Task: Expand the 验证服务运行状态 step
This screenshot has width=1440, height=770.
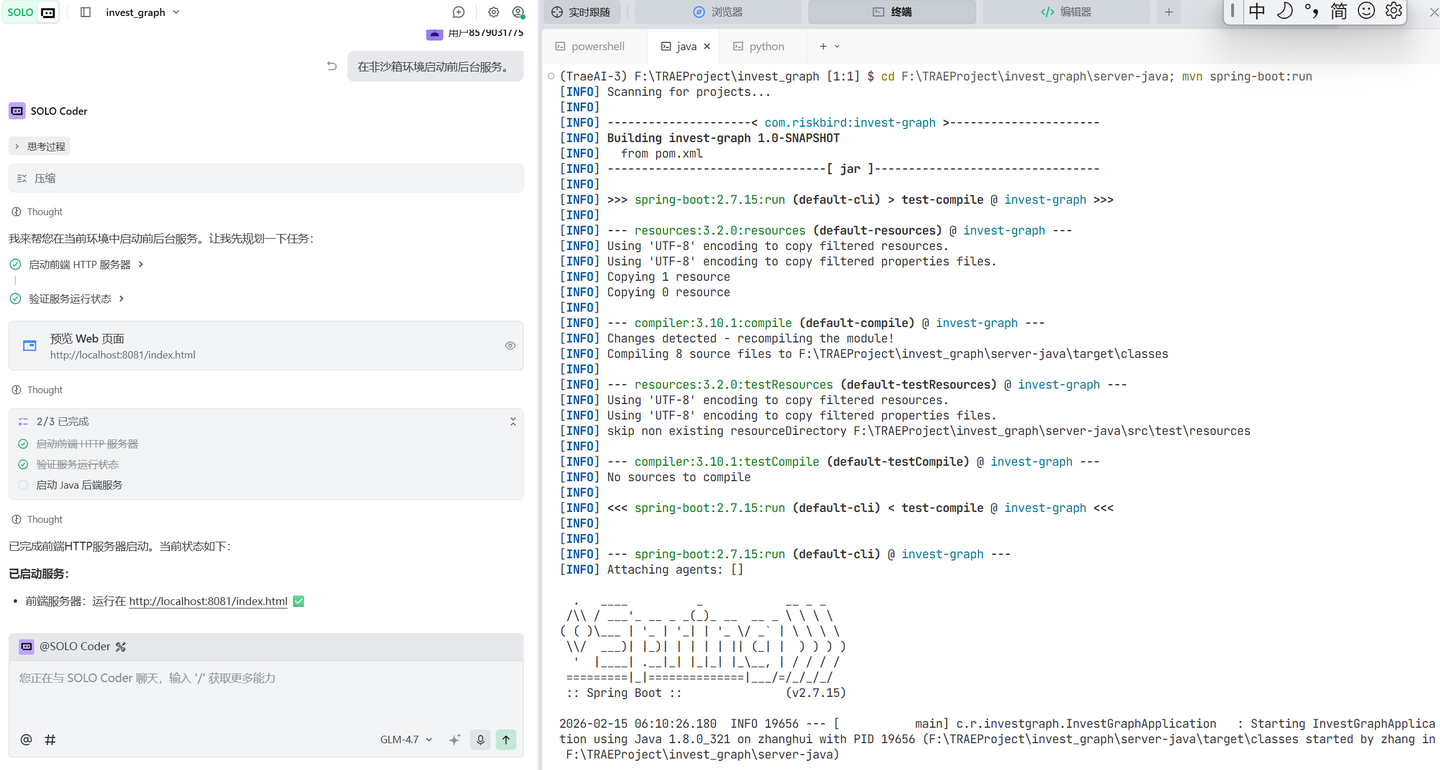Action: click(x=76, y=299)
